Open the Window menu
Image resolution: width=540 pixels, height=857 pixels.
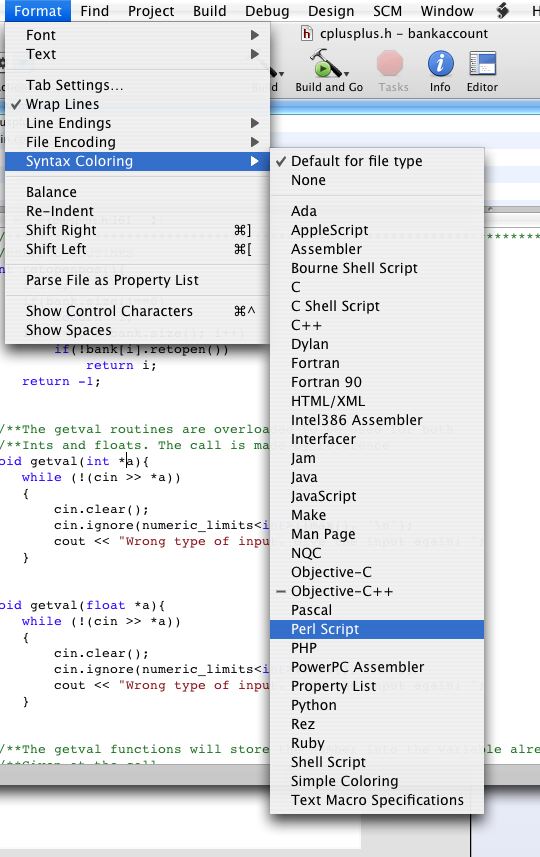click(x=447, y=11)
